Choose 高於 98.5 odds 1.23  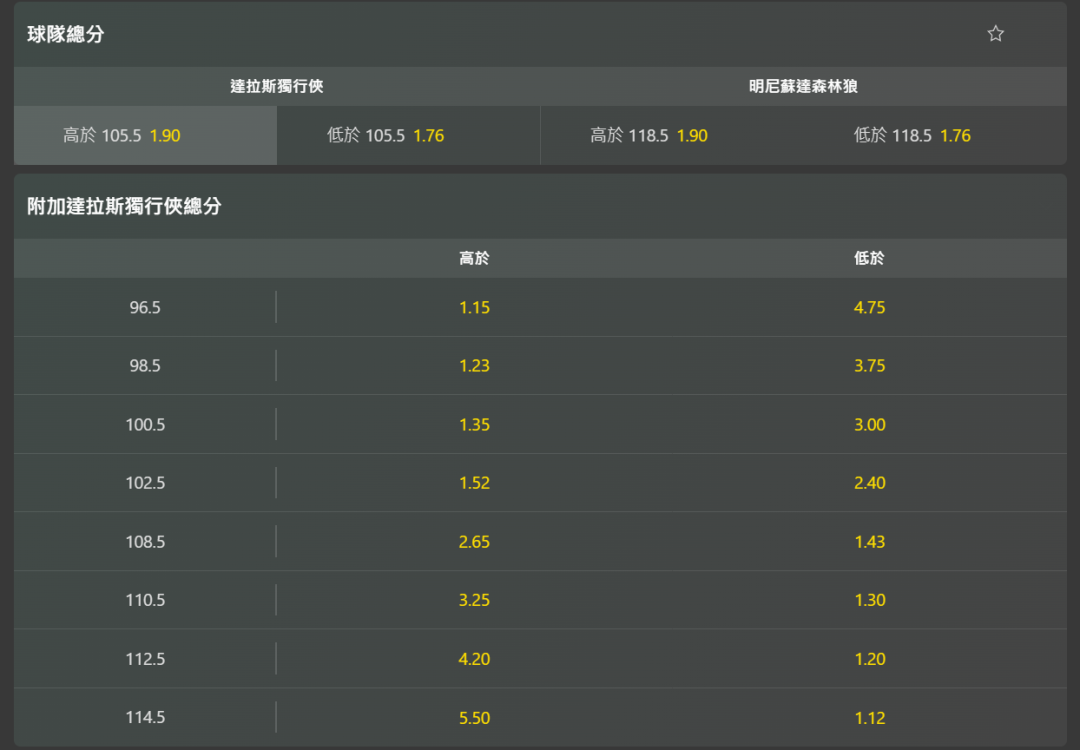(474, 366)
